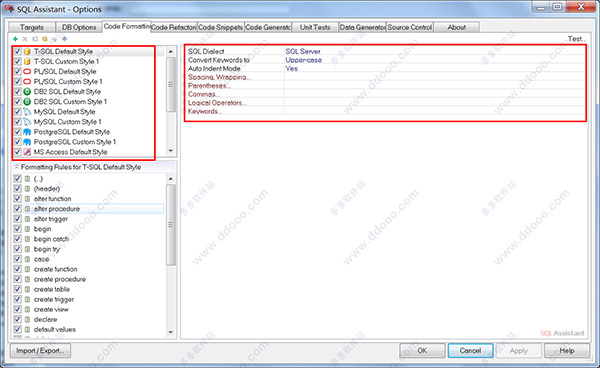Click the styles list scrollbar thumb
The image size is (600, 368).
point(171,84)
